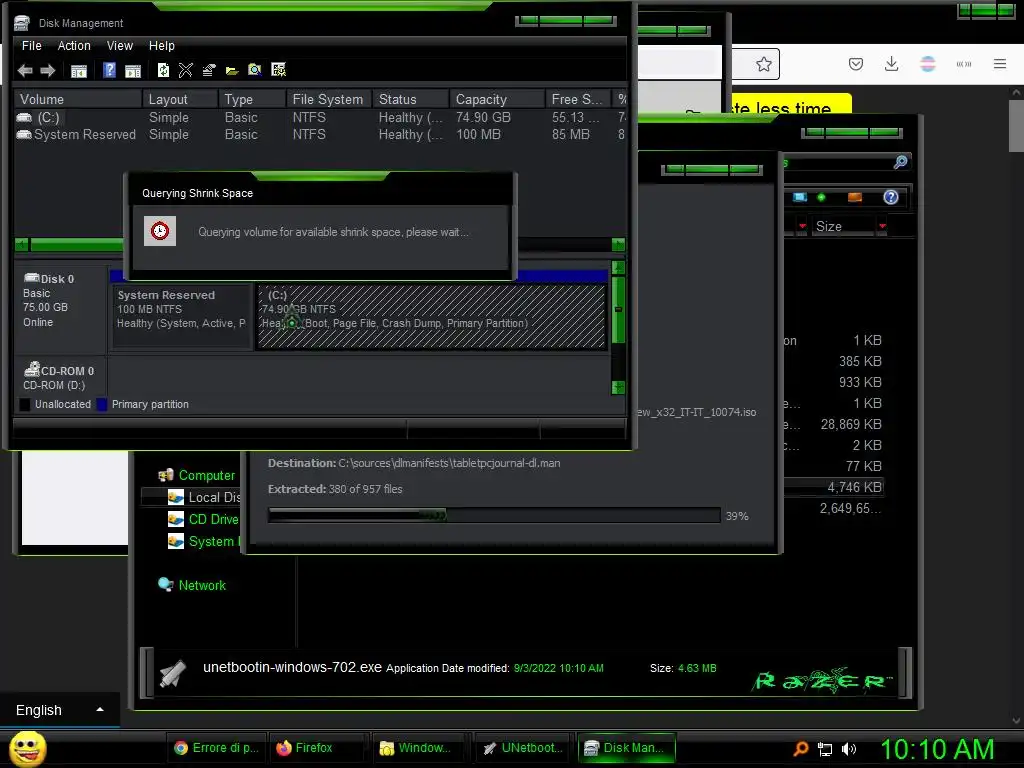Click the orange preview pane icon in Explorer
Image resolution: width=1024 pixels, height=768 pixels.
(854, 197)
